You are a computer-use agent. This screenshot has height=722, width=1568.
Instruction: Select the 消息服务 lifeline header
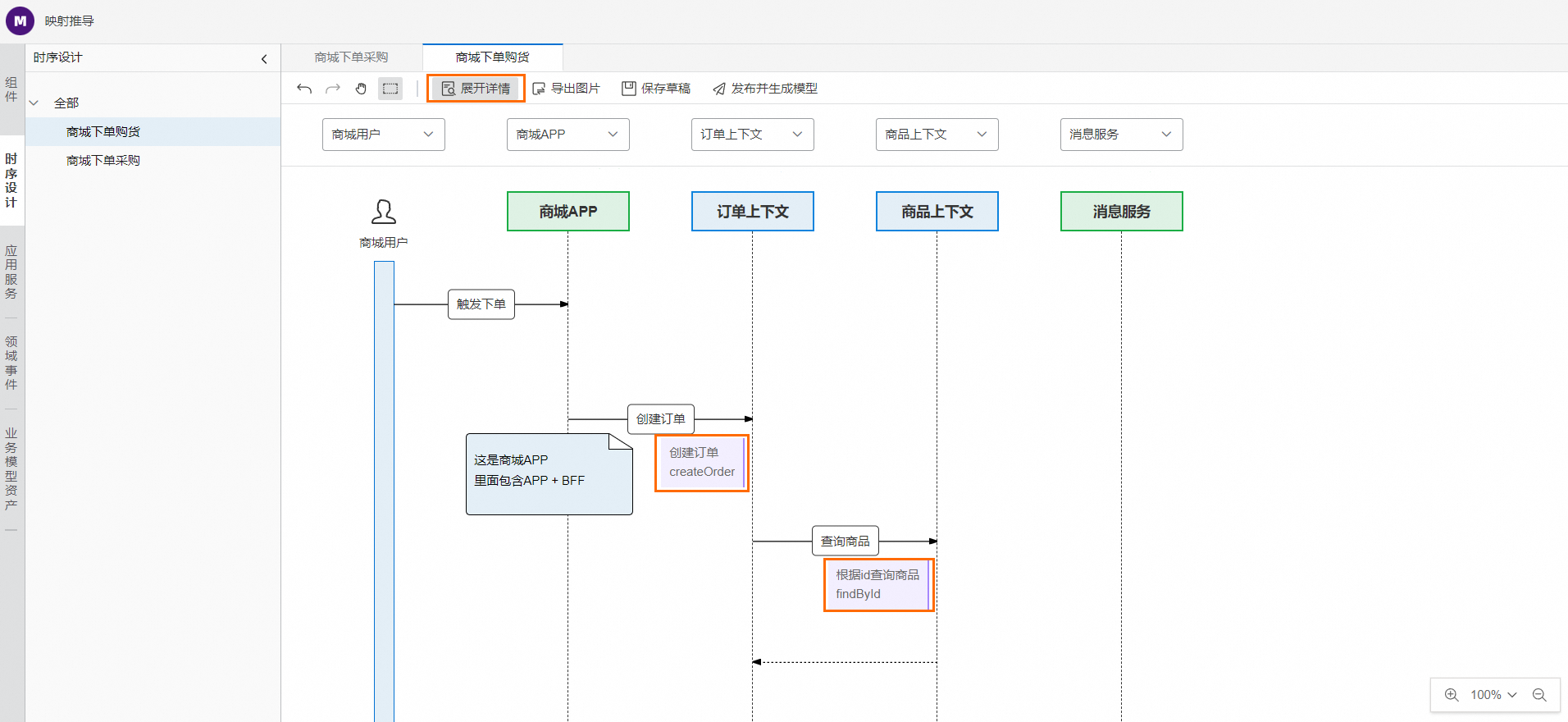point(1122,212)
